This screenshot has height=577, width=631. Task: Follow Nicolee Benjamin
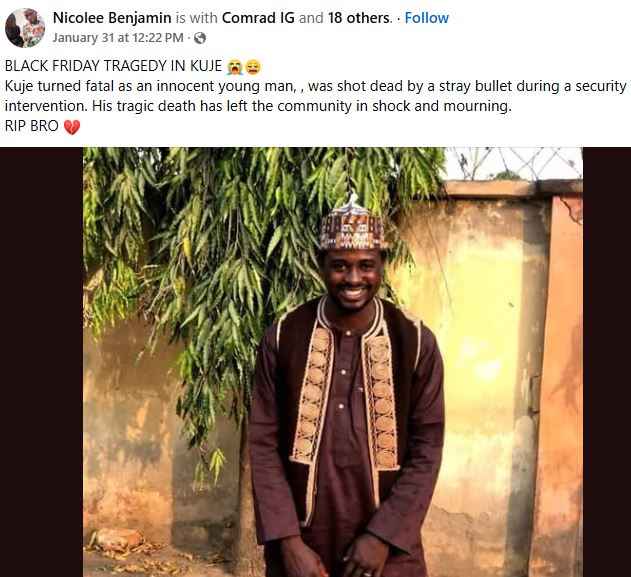pyautogui.click(x=427, y=18)
